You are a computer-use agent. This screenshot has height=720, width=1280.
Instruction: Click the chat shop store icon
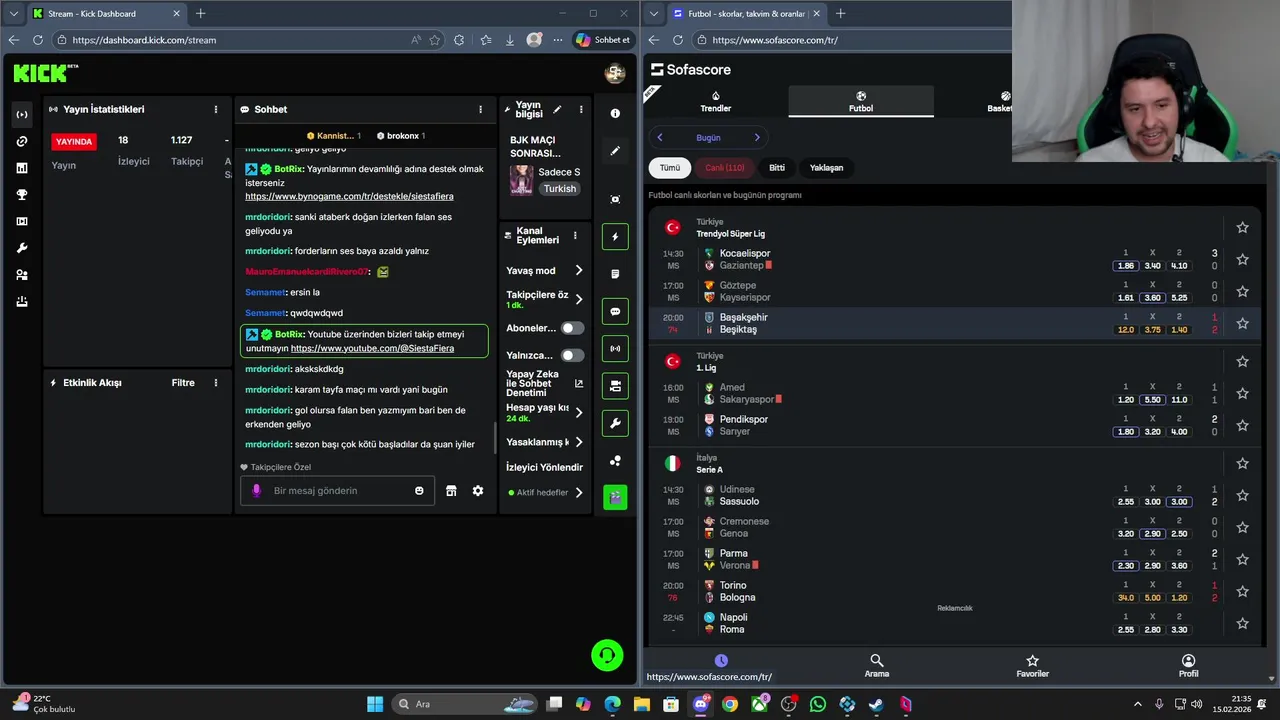coord(451,491)
